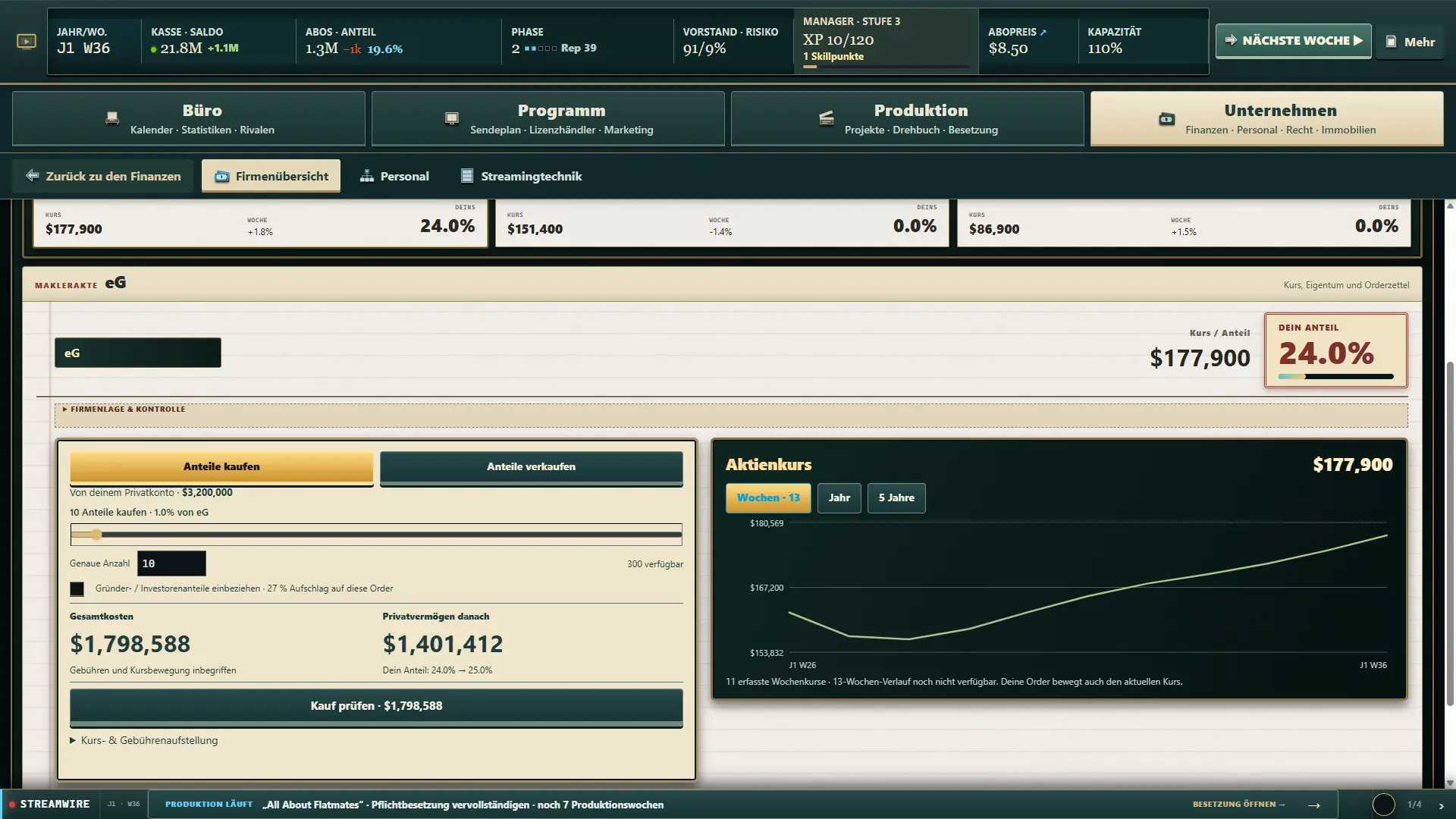Open Manager Stufe 3 XP panel
1456x819 pixels.
tap(886, 42)
